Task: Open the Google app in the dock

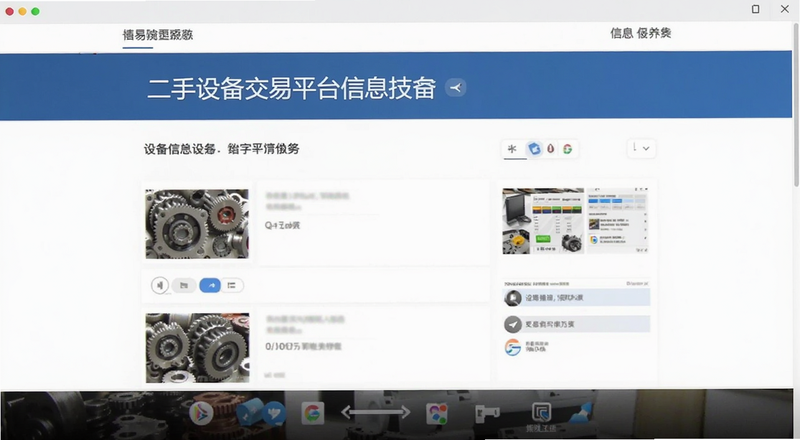Action: point(312,412)
